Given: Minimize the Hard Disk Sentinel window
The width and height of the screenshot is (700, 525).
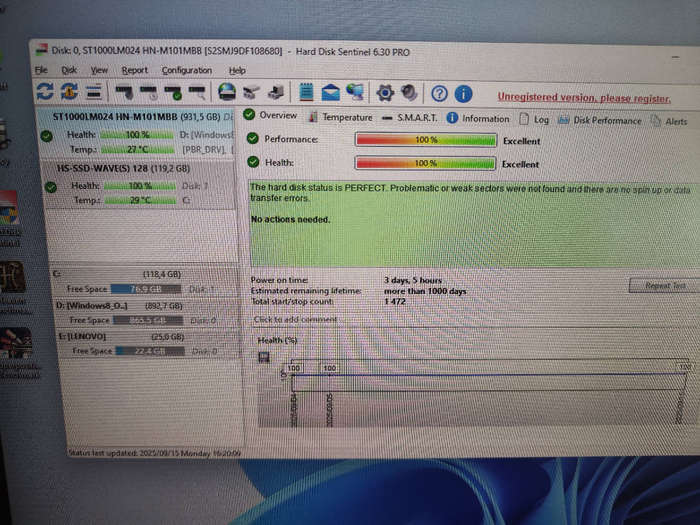Looking at the screenshot, I should coord(675,57).
